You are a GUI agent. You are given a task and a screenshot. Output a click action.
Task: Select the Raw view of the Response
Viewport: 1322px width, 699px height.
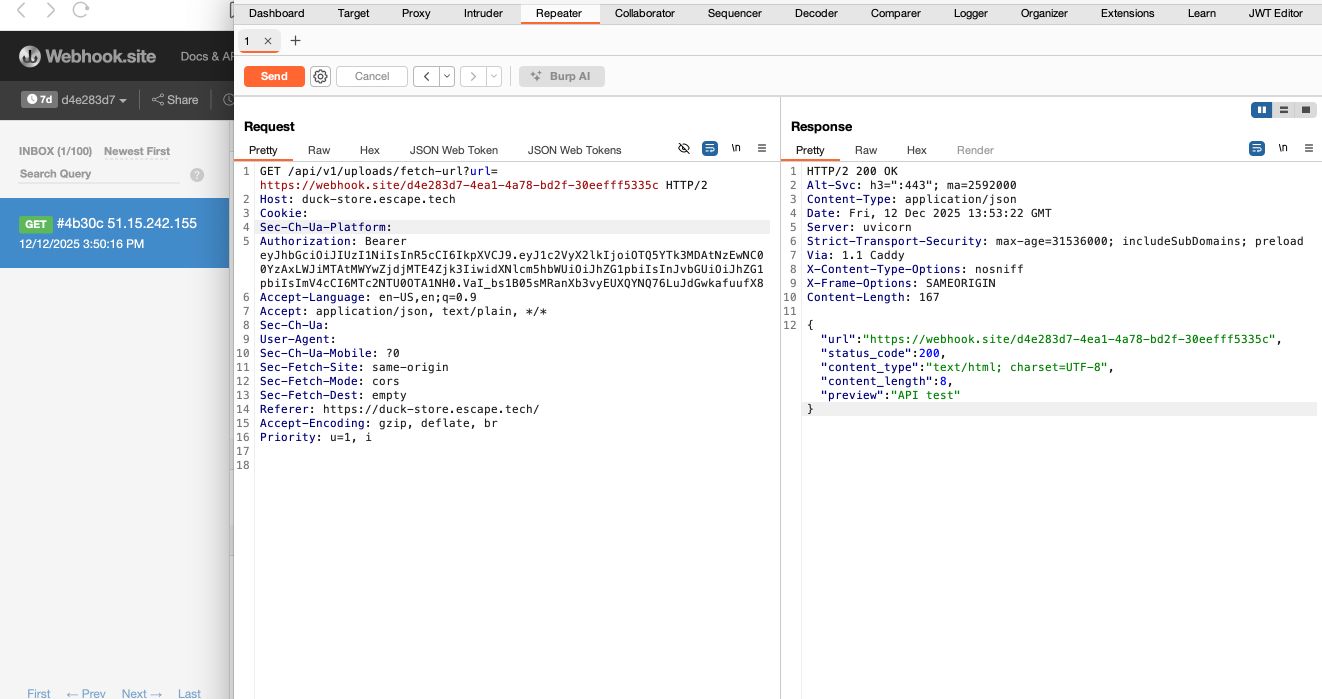[866, 150]
